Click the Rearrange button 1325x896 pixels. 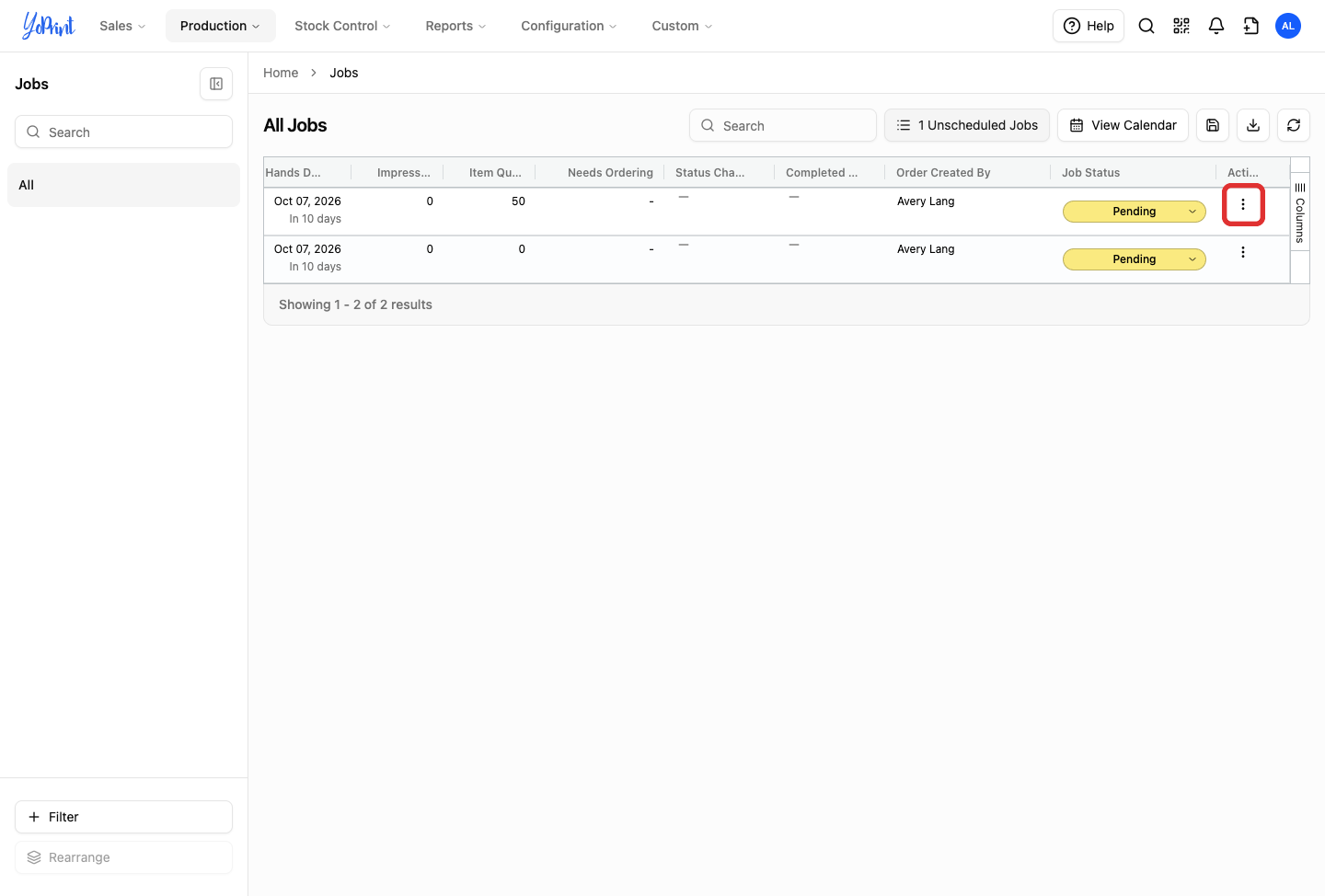123,857
